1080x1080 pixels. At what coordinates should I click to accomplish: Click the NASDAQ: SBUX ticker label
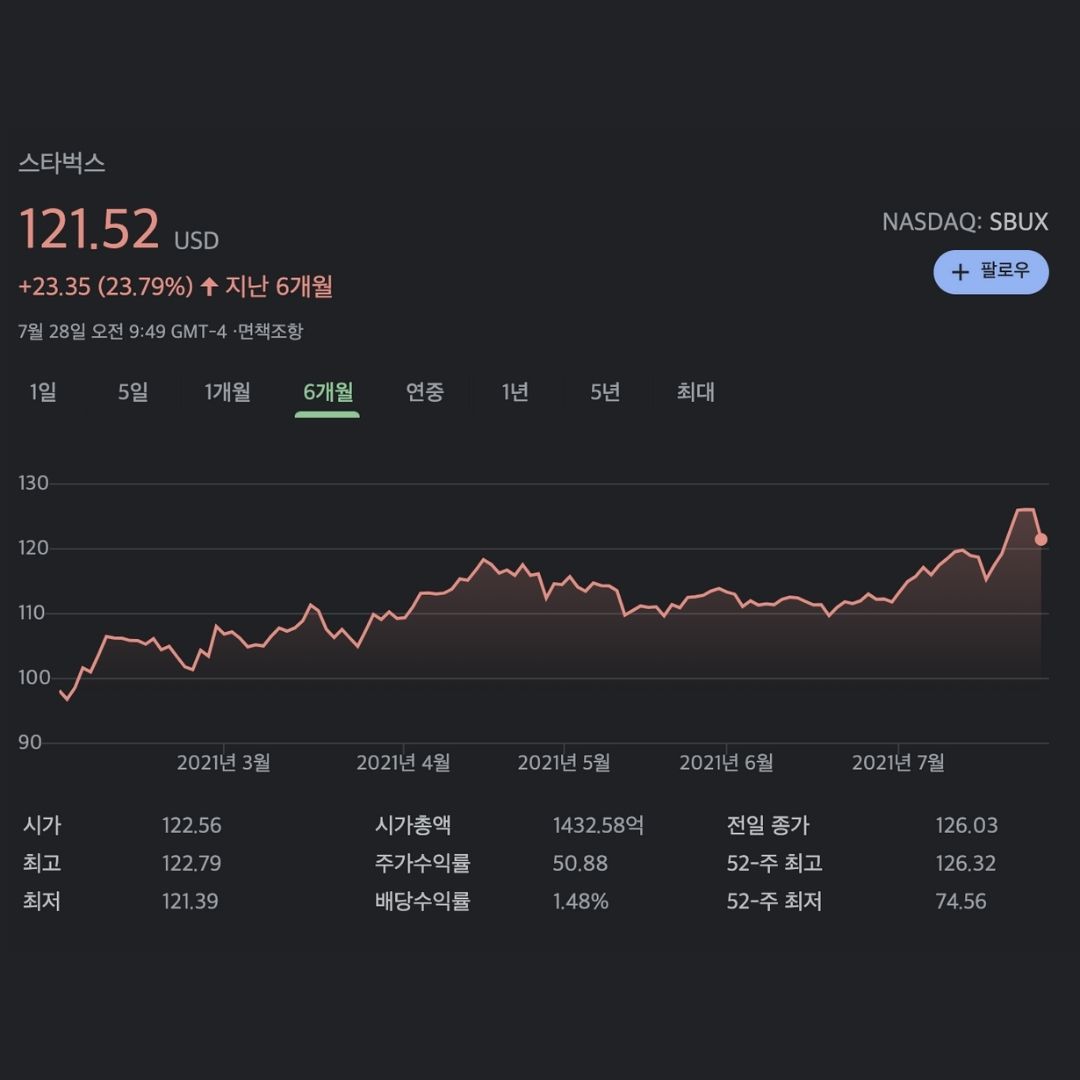click(965, 222)
